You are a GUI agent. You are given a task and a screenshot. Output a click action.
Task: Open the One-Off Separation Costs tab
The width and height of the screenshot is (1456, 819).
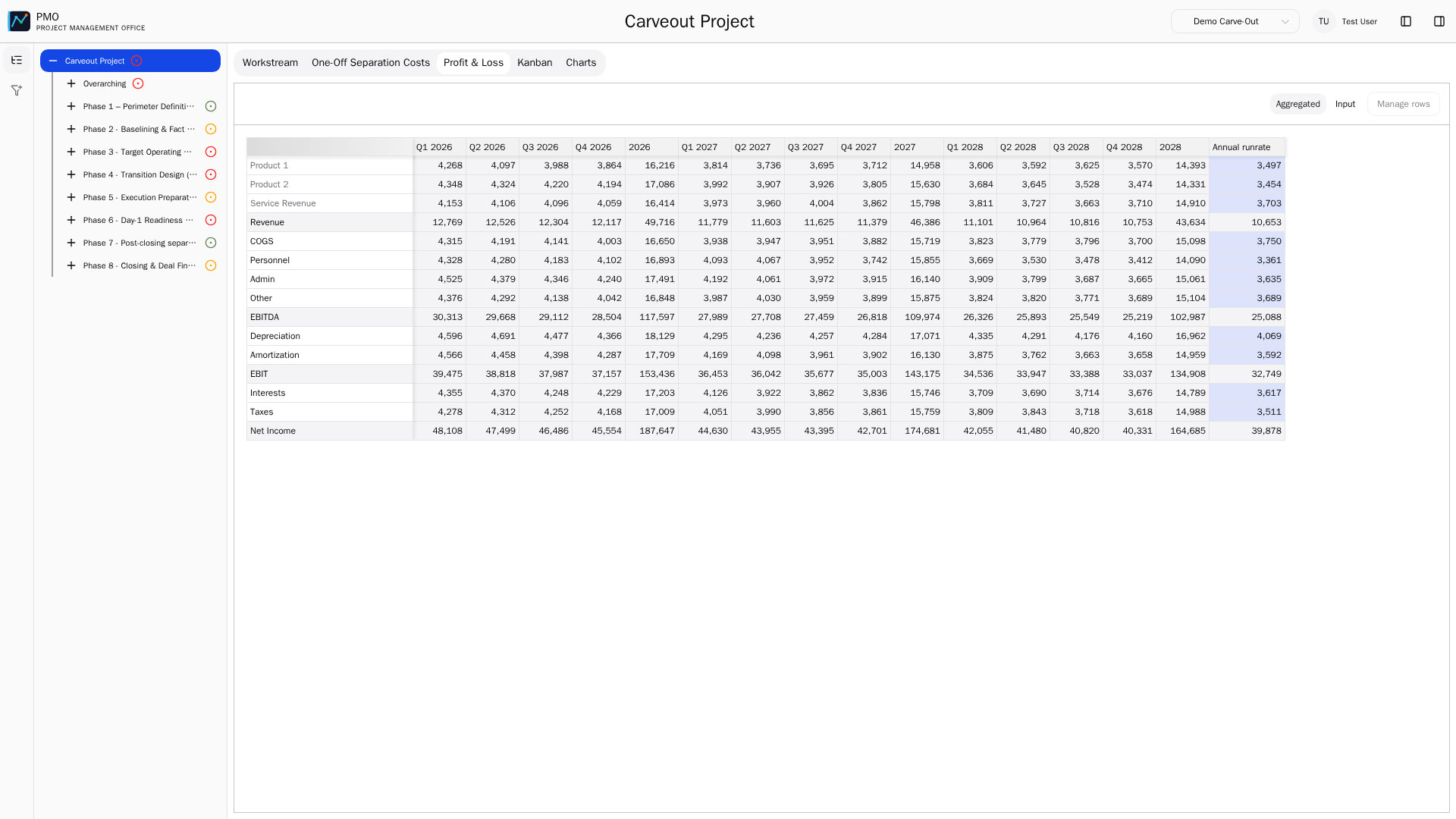(370, 62)
